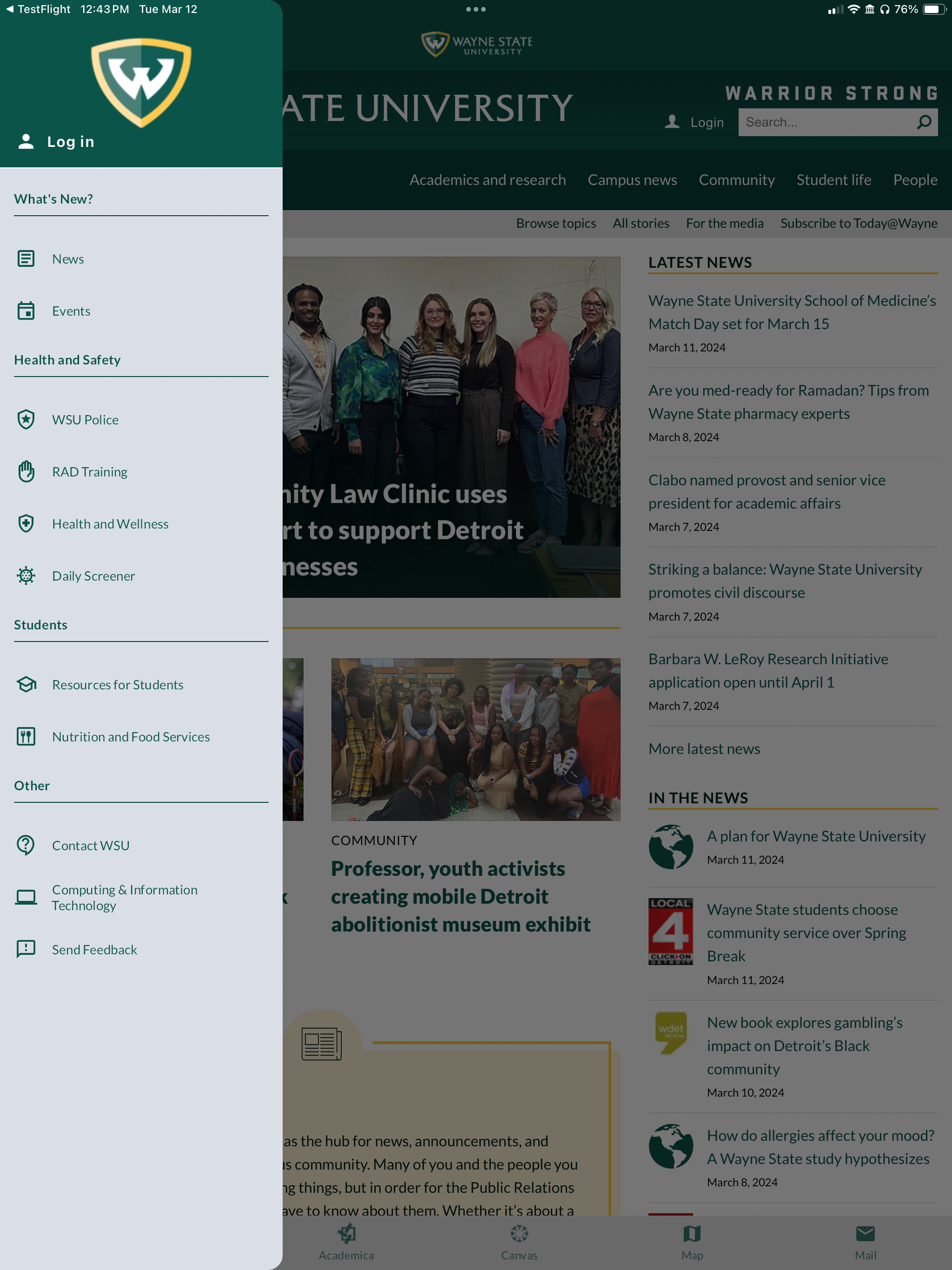Open Community navigation item
This screenshot has height=1270, width=952.
737,180
